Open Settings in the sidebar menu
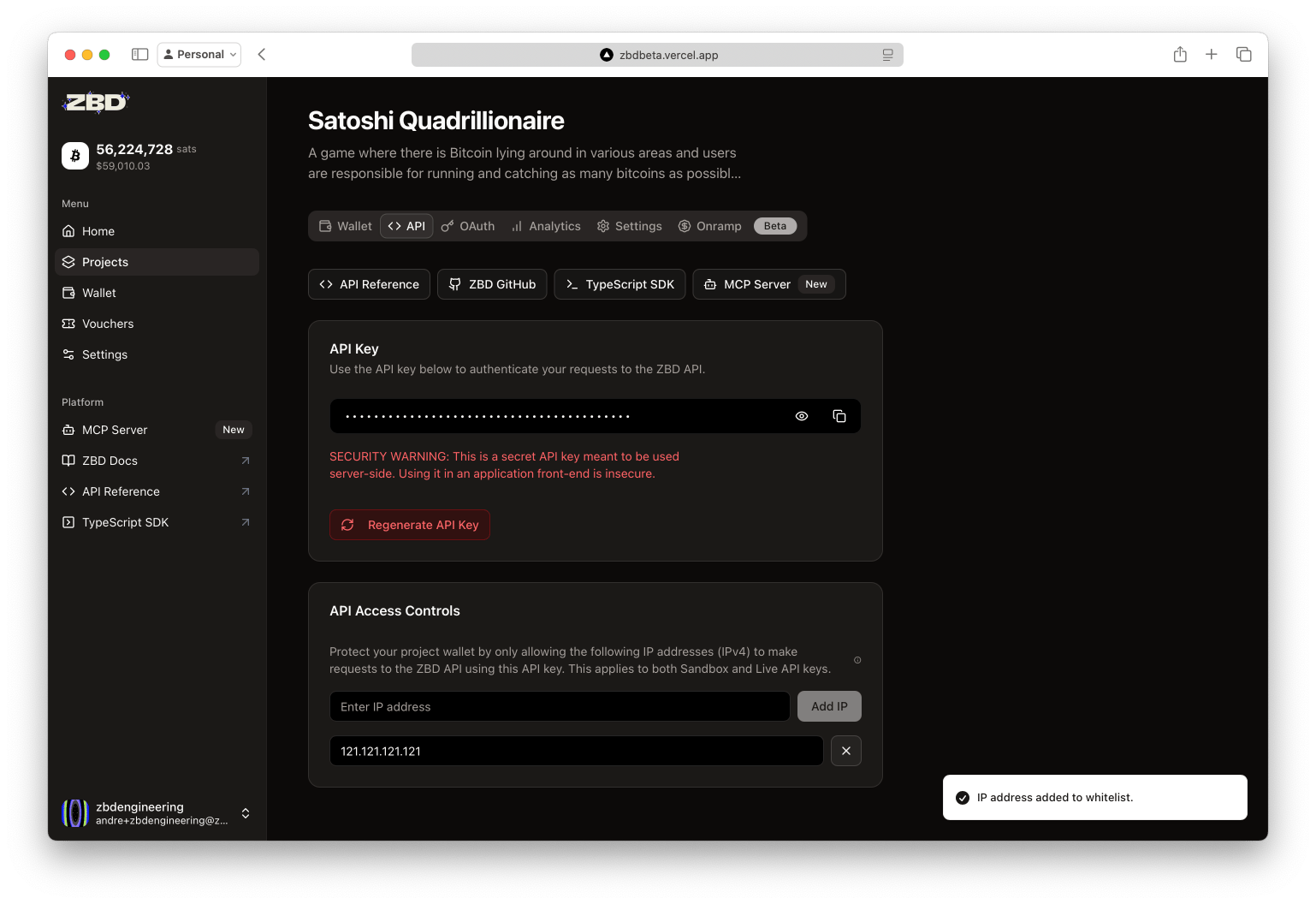The height and width of the screenshot is (904, 1316). [x=157, y=354]
